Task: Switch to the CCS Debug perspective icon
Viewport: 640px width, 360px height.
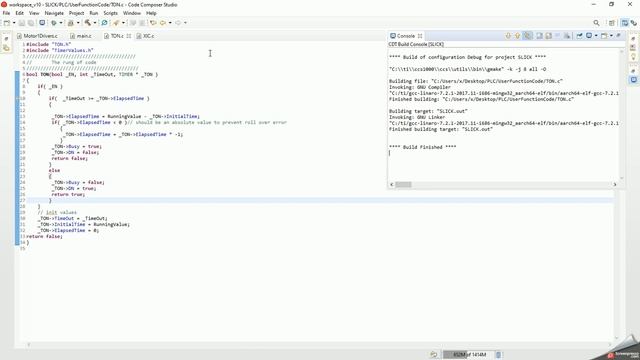Action: [x=633, y=23]
